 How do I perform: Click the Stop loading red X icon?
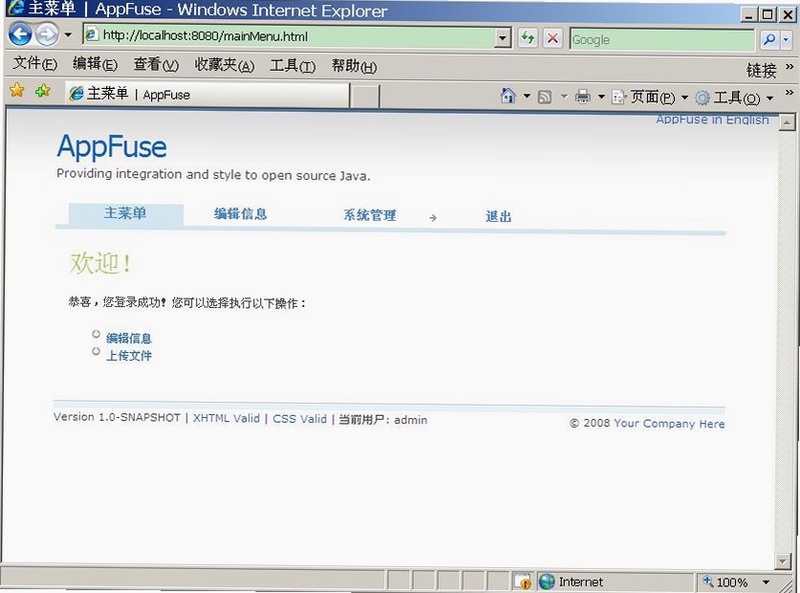553,38
